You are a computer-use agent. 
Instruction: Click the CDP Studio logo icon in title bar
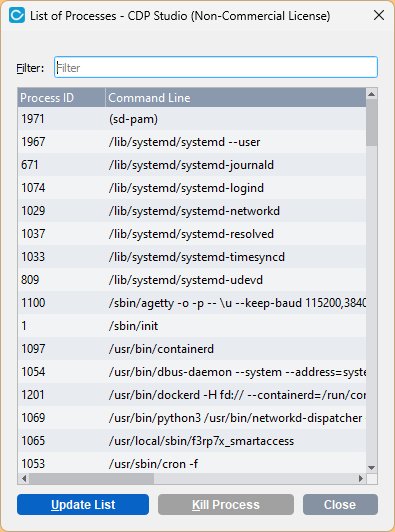17,15
